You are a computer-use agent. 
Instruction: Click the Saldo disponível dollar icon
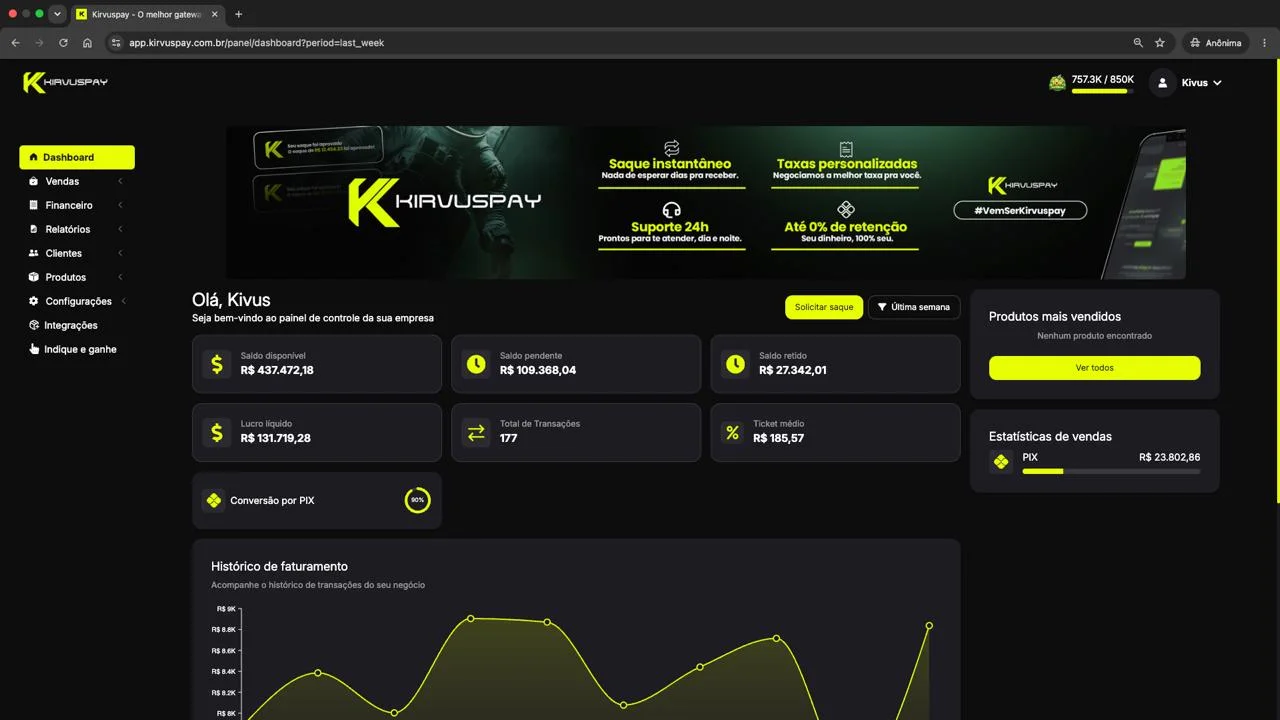click(x=217, y=364)
